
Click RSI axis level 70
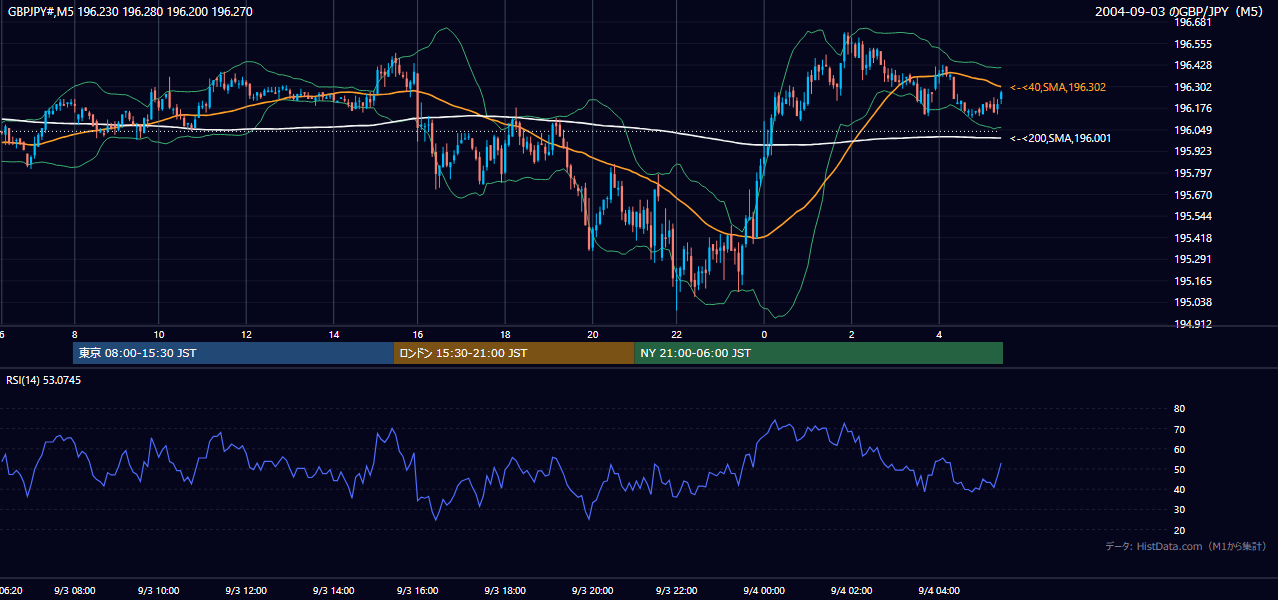tap(1179, 429)
